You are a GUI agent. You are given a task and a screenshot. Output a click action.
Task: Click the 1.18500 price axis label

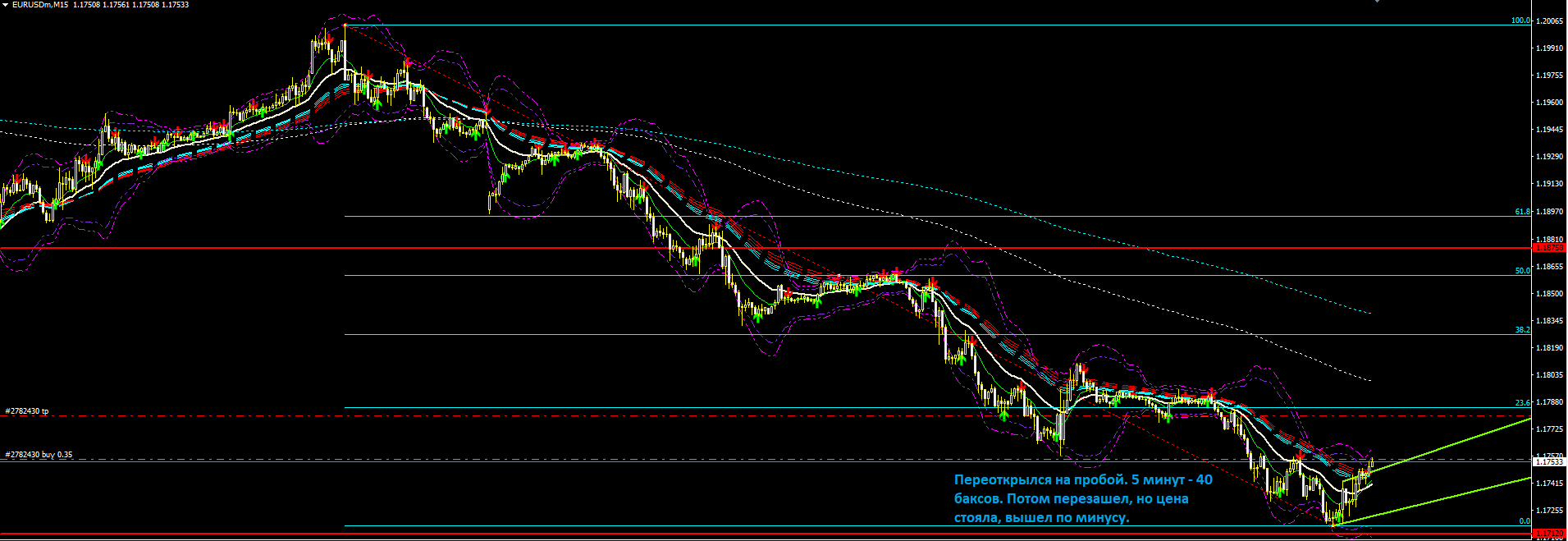1549,293
